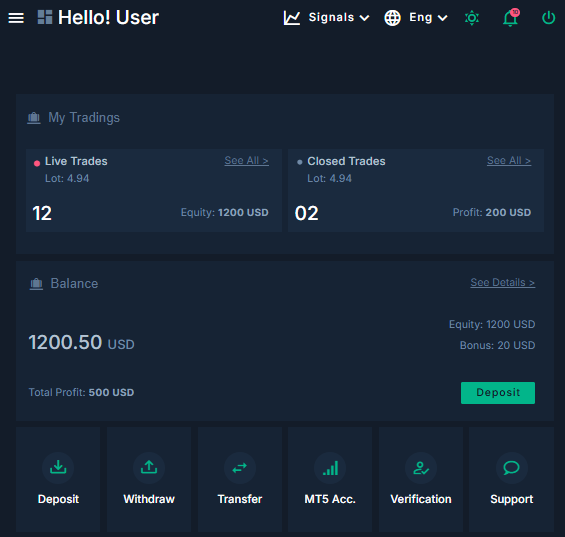Open See Details for Balance

click(x=503, y=283)
